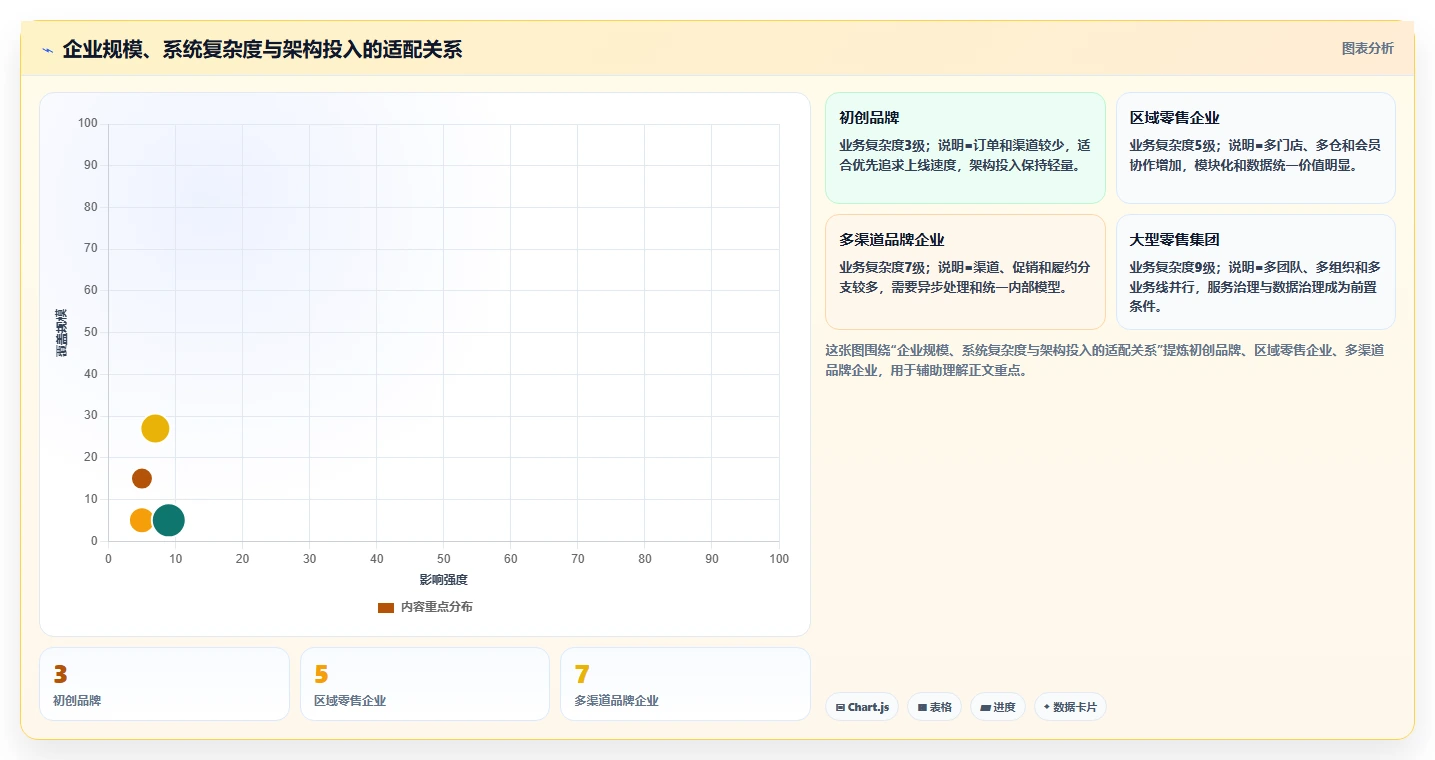Click the lightning icon beside the title

pos(47,50)
